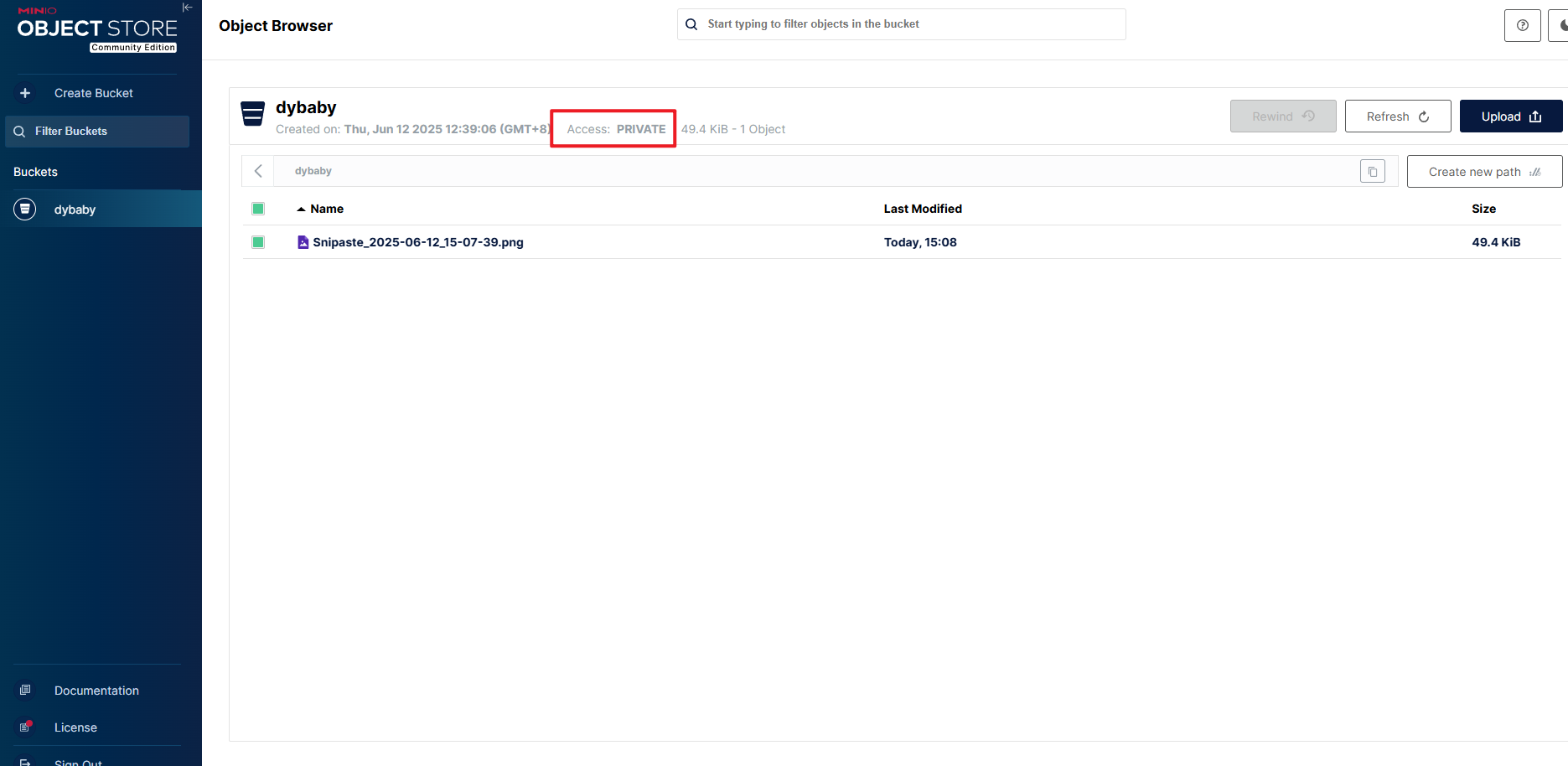This screenshot has width=1568, height=766.
Task: Click the Size column header
Action: point(1483,209)
